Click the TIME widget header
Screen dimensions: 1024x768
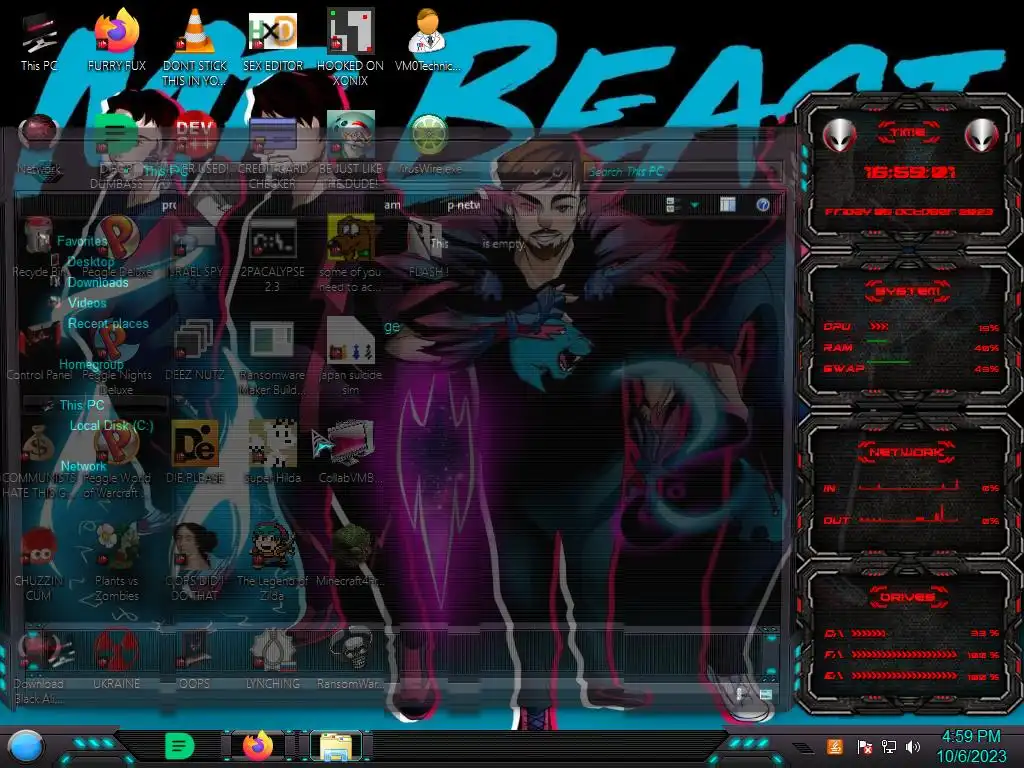[908, 133]
